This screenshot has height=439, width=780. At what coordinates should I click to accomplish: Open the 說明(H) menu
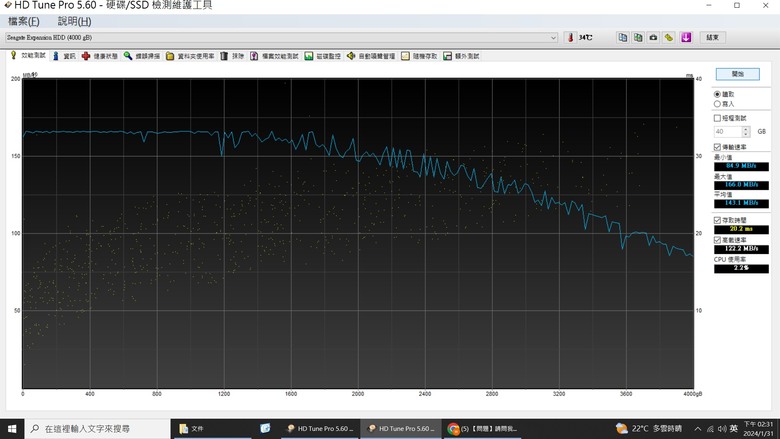tap(75, 21)
